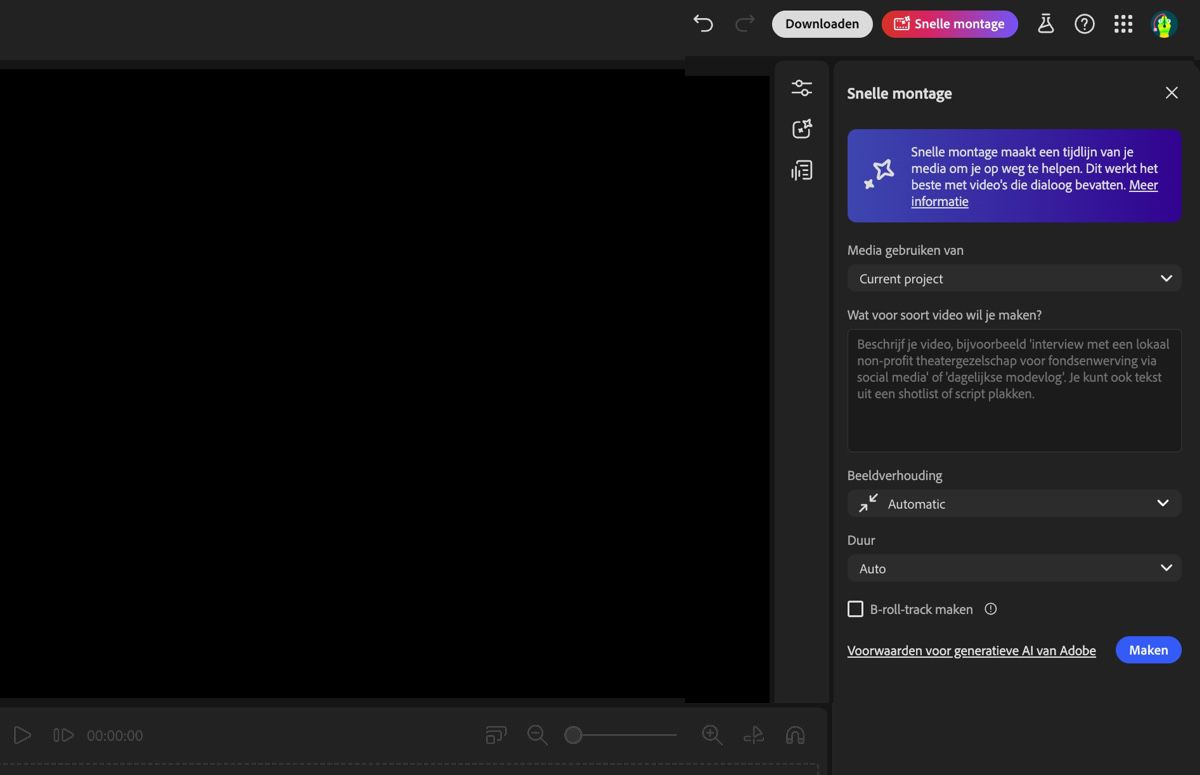Enable the B-roll-track maken checkbox
Image resolution: width=1200 pixels, height=775 pixels.
pyautogui.click(x=855, y=608)
